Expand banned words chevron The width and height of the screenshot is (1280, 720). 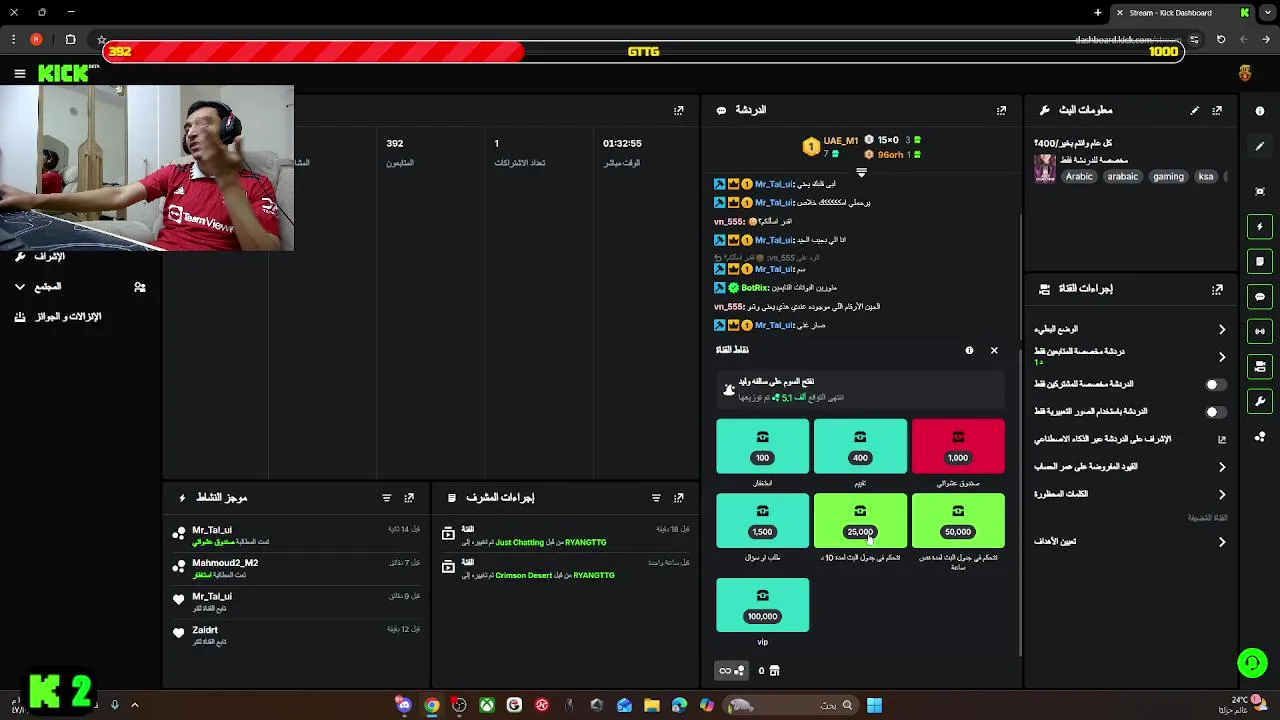tap(1222, 494)
